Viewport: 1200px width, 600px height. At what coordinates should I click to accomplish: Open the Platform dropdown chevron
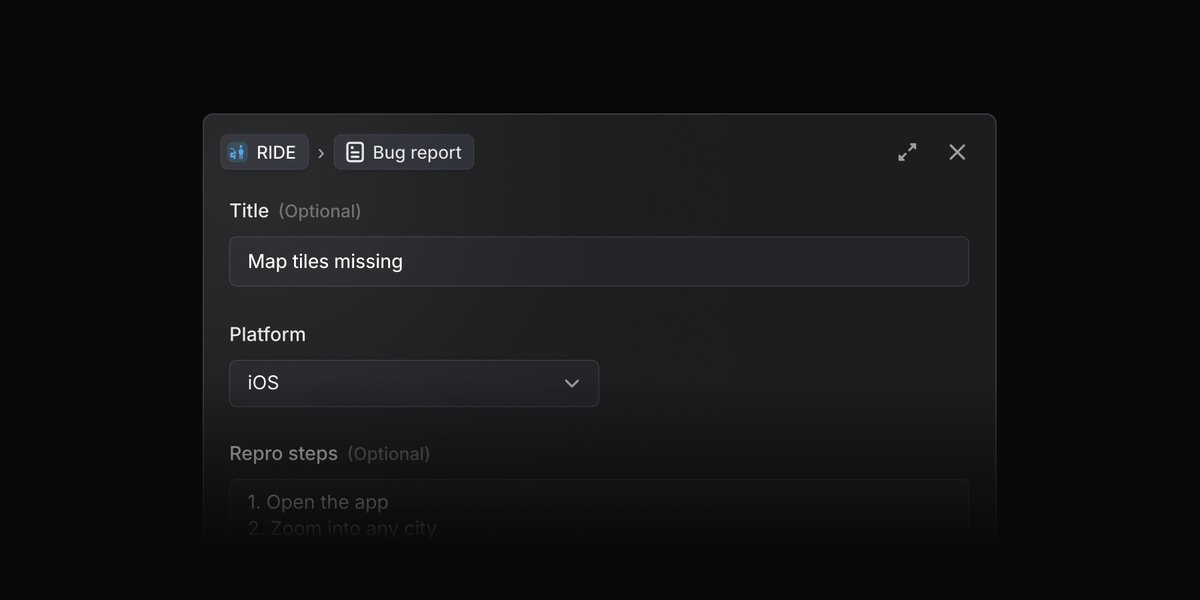pyautogui.click(x=571, y=383)
